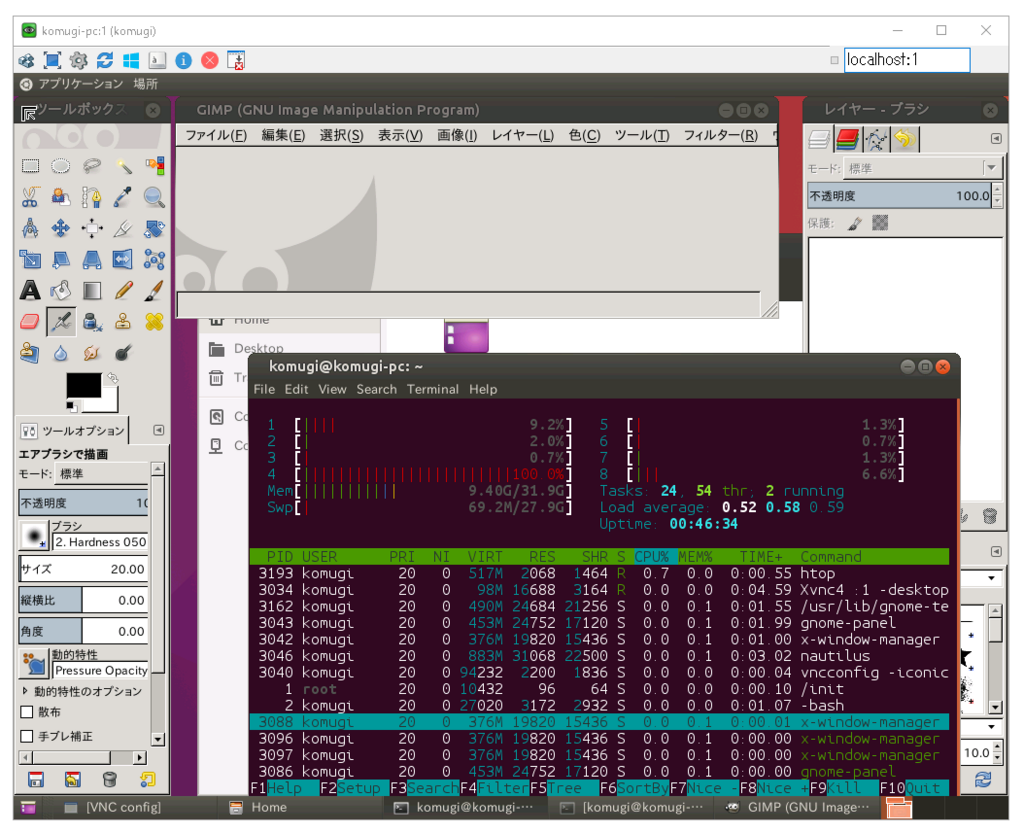Viewport: 1024px width, 832px height.
Task: Select the Color Picker eyedropper tool
Action: (x=123, y=197)
